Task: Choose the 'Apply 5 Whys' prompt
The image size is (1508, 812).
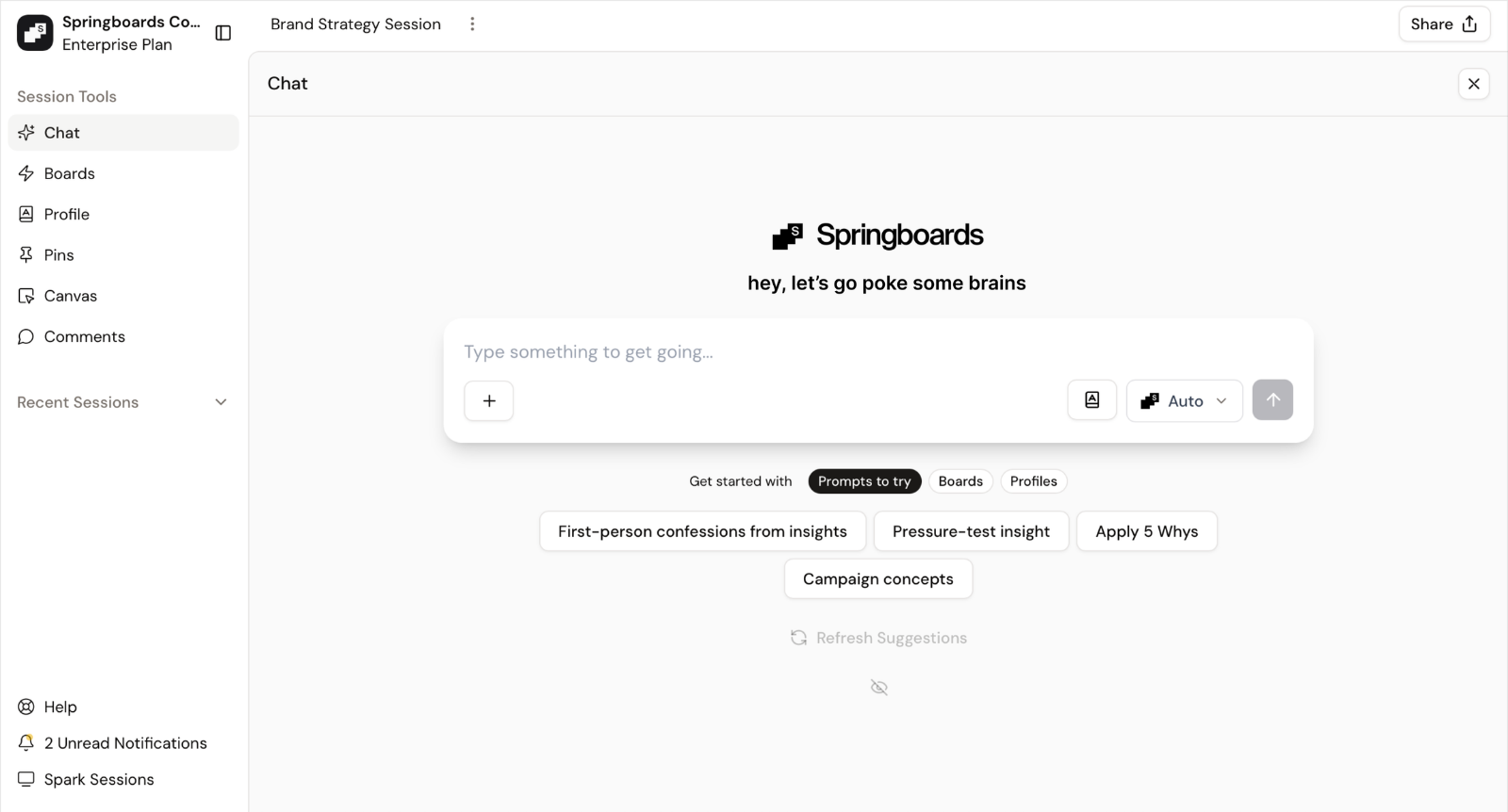Action: click(x=1146, y=531)
